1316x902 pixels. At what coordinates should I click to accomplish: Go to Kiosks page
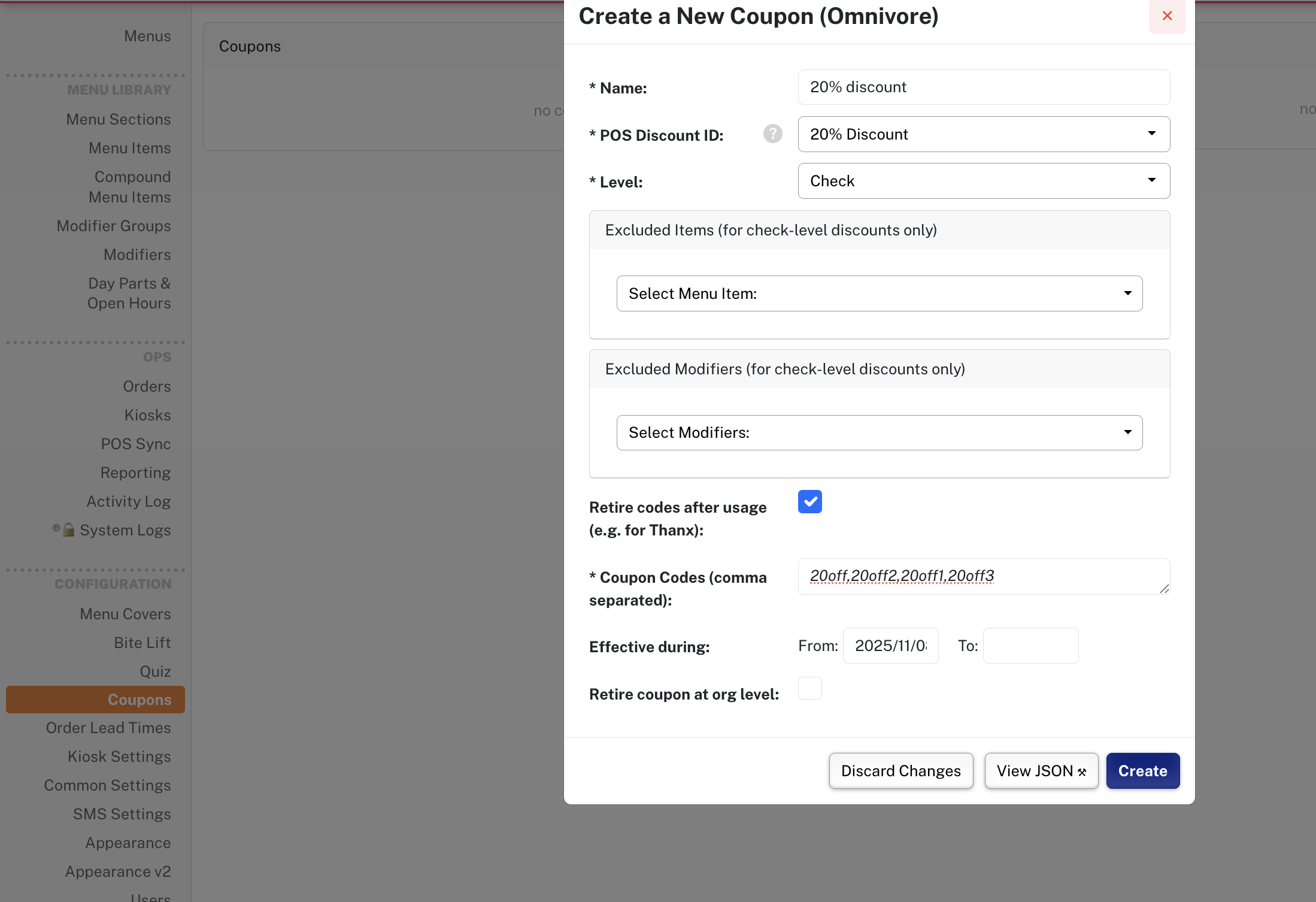coord(147,415)
